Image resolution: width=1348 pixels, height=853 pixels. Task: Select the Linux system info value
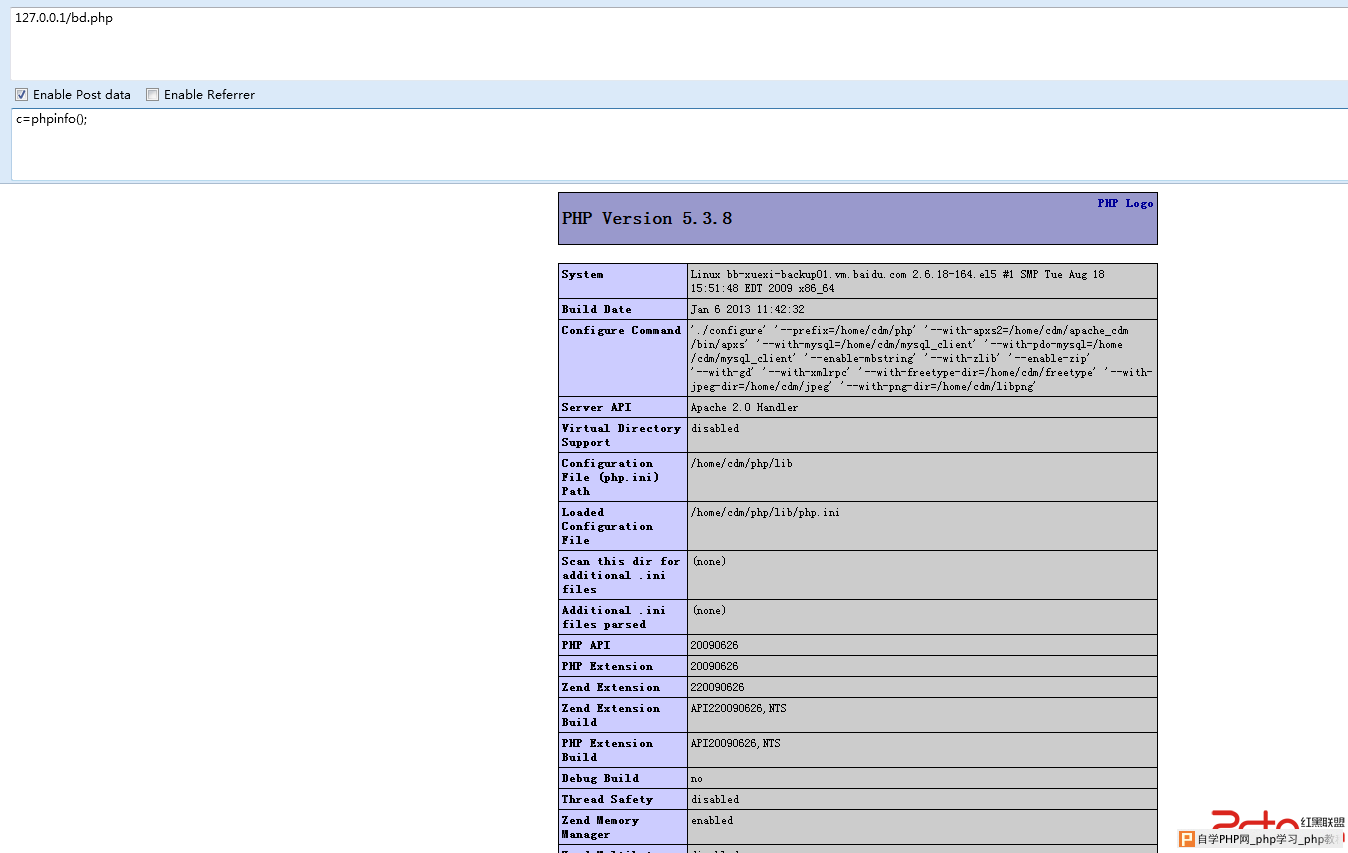coord(898,281)
